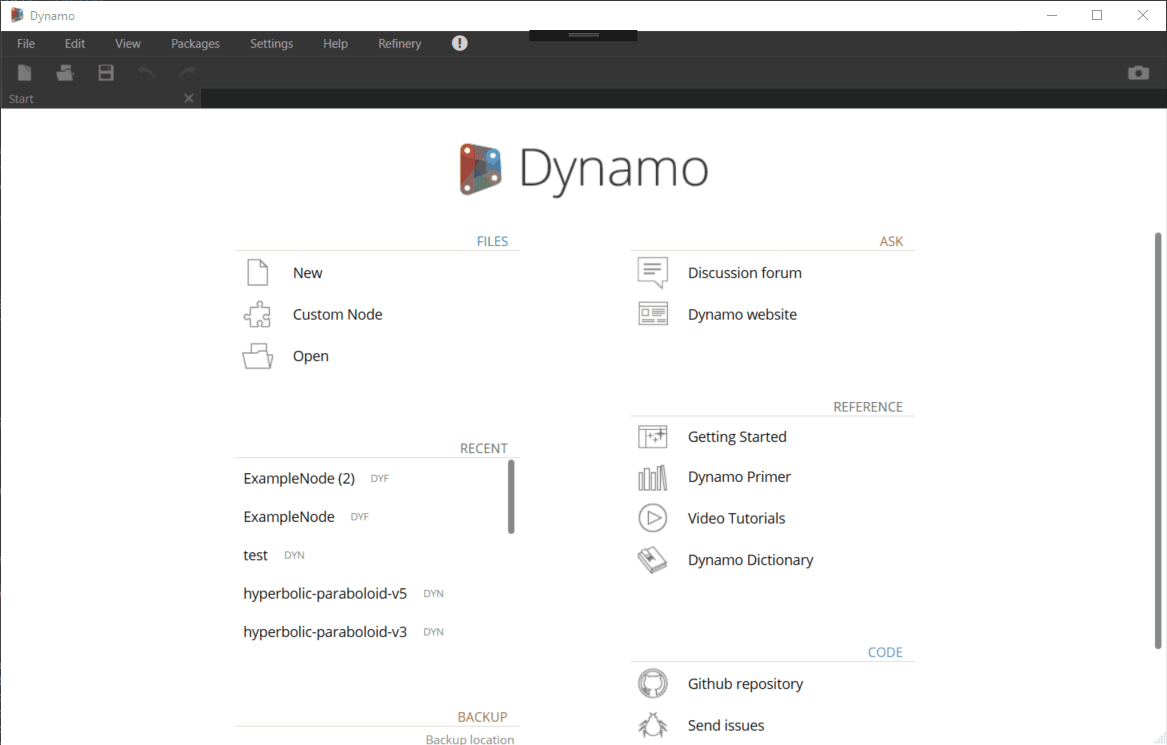Click the speech bubble Discussion forum icon
The height and width of the screenshot is (745, 1167).
pos(653,272)
